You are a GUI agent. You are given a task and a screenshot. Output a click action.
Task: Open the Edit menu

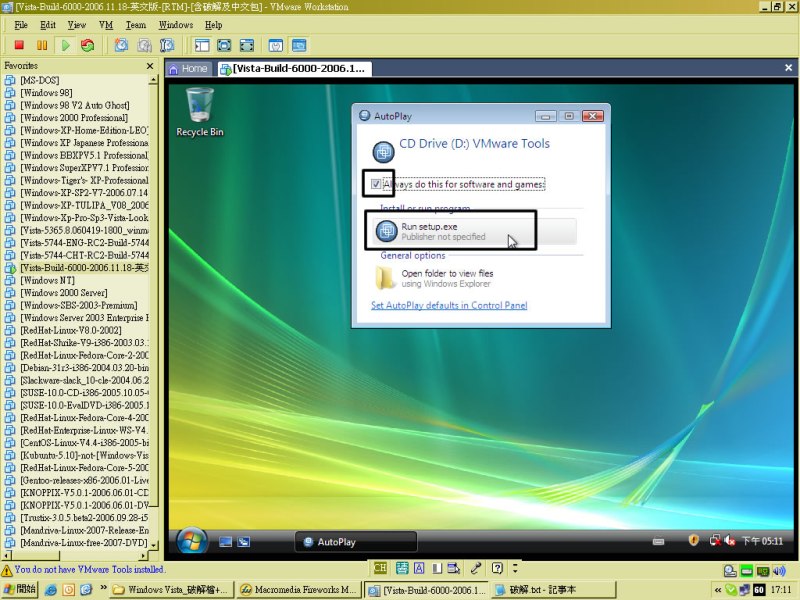[48, 25]
